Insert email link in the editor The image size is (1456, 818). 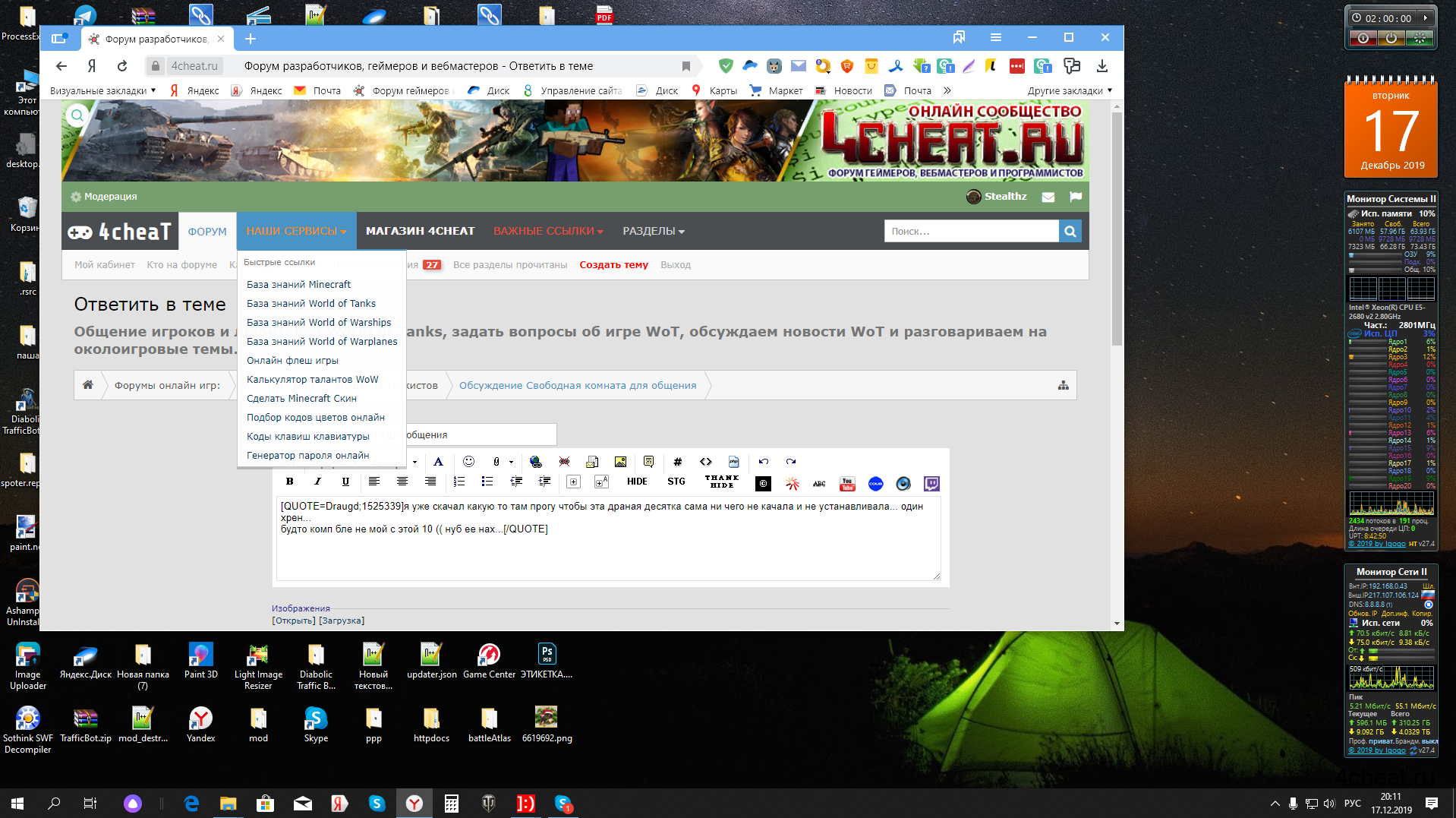[x=592, y=462]
